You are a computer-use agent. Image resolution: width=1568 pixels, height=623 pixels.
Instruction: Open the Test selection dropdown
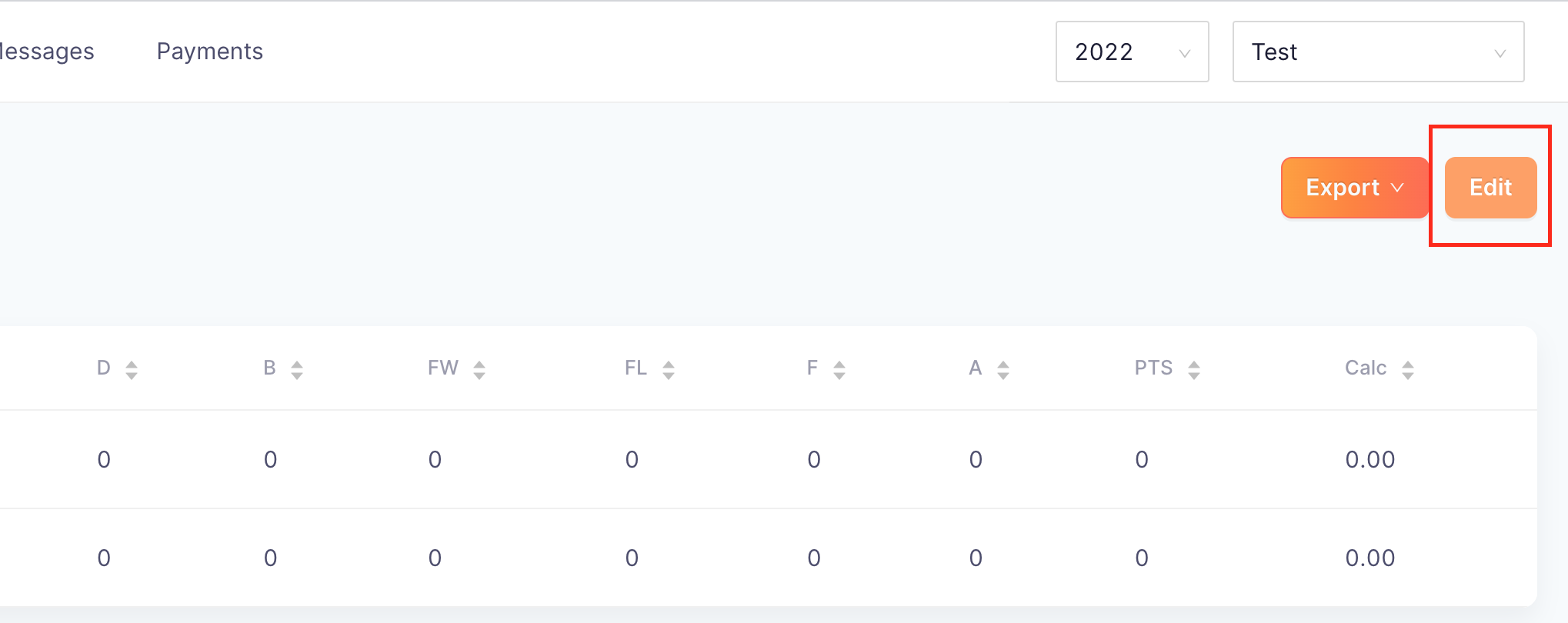pos(1378,52)
